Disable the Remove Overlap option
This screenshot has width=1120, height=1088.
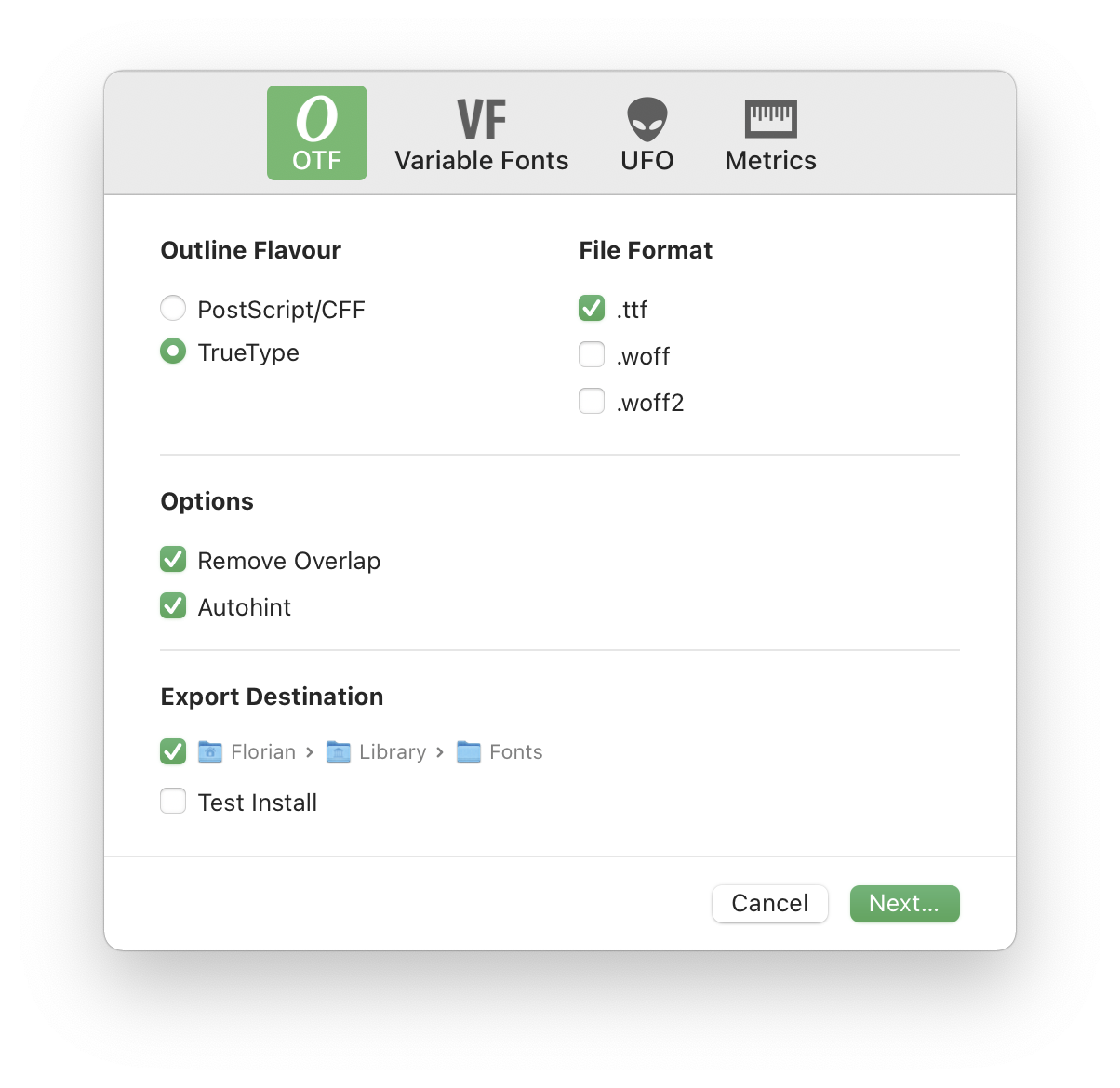click(173, 559)
